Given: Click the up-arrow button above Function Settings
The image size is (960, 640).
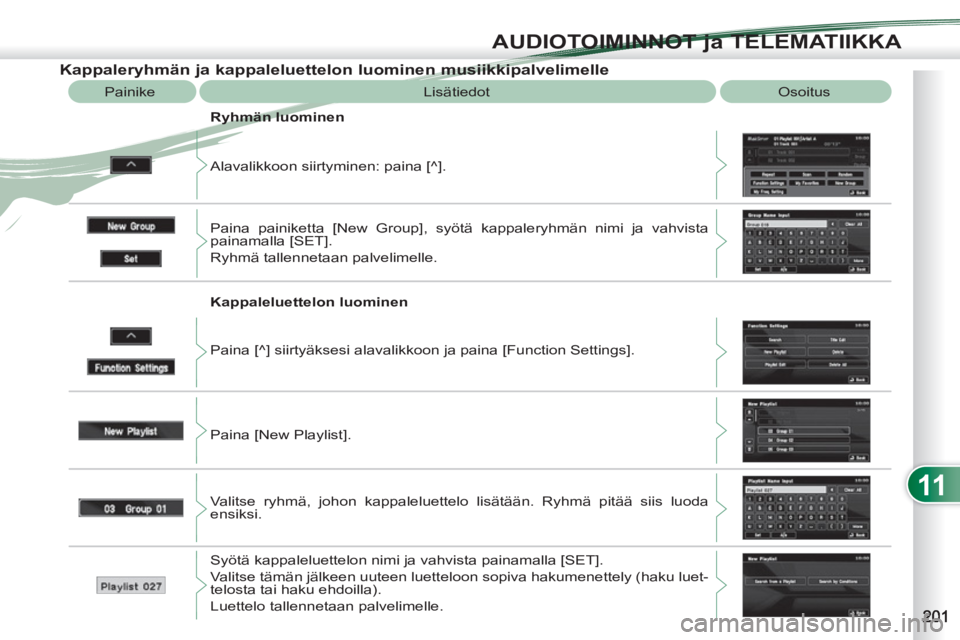Looking at the screenshot, I should 131,336.
